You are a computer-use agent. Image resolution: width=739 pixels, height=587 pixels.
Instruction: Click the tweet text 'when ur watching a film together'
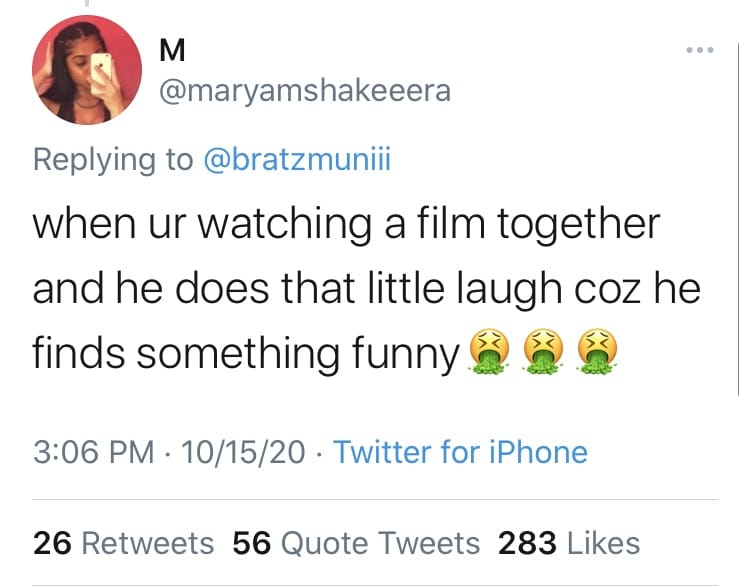(346, 225)
